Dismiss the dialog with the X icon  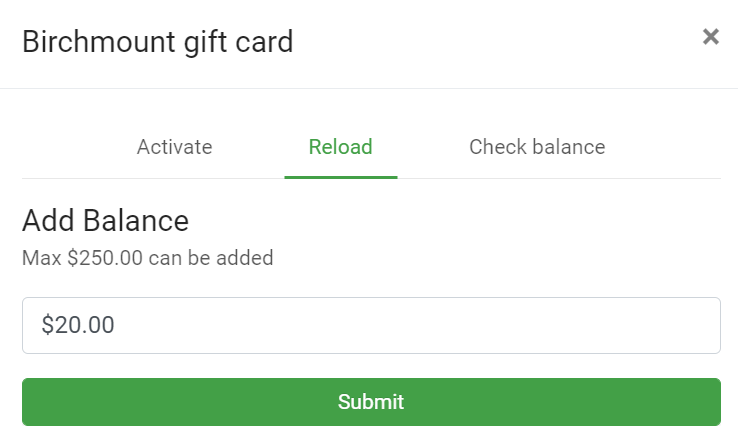pos(710,38)
